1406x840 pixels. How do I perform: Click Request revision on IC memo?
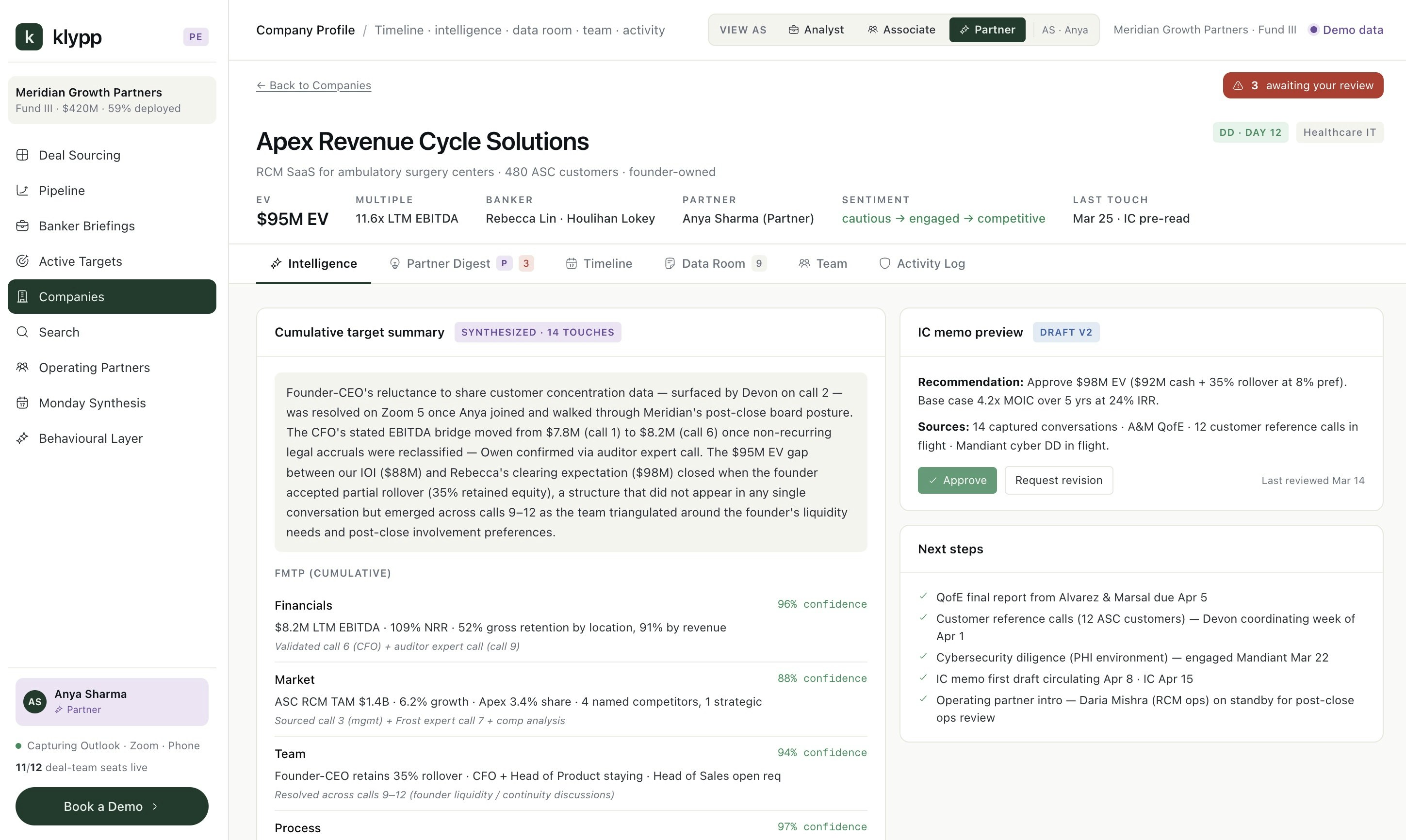tap(1058, 481)
